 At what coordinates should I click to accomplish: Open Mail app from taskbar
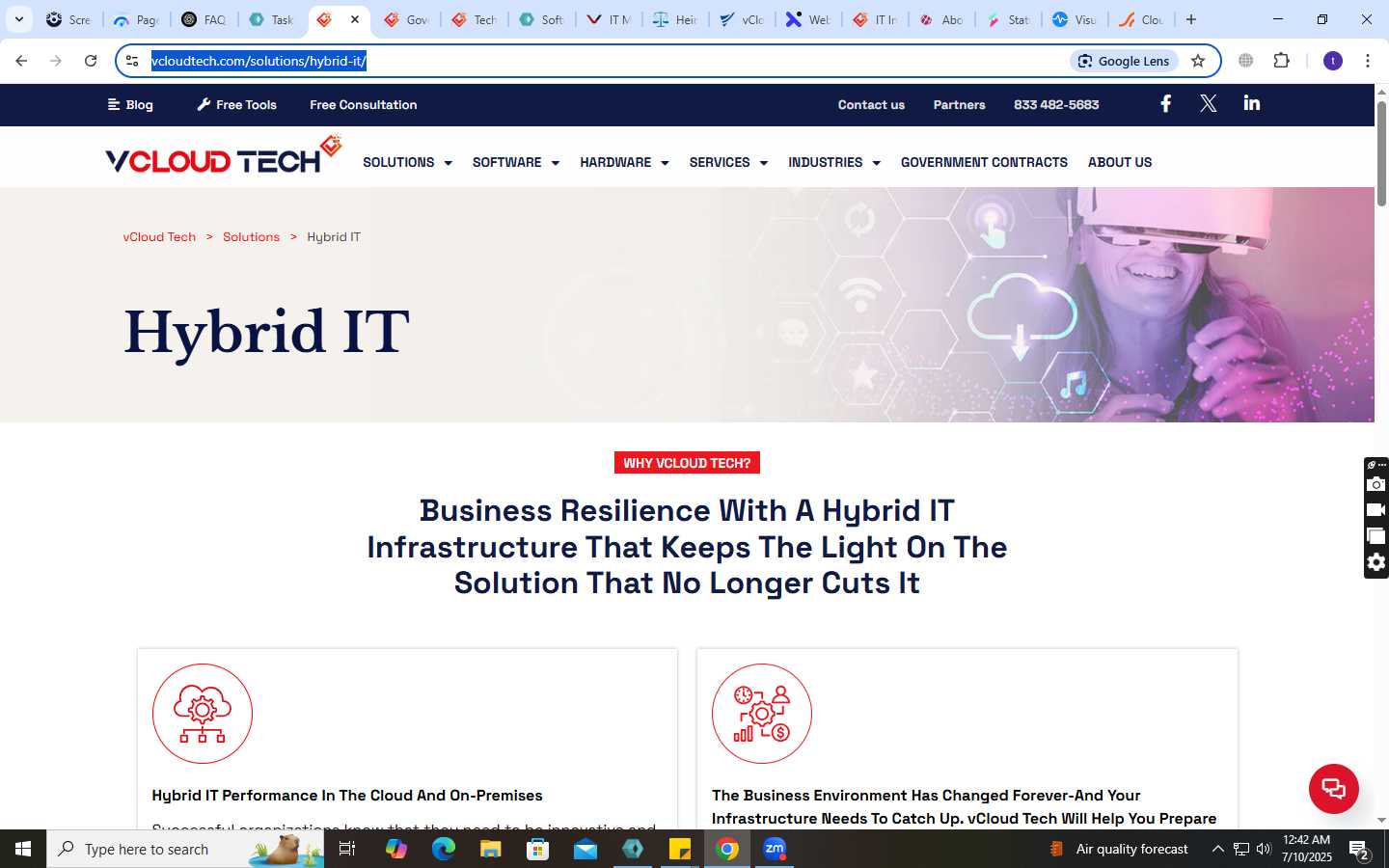[586, 849]
